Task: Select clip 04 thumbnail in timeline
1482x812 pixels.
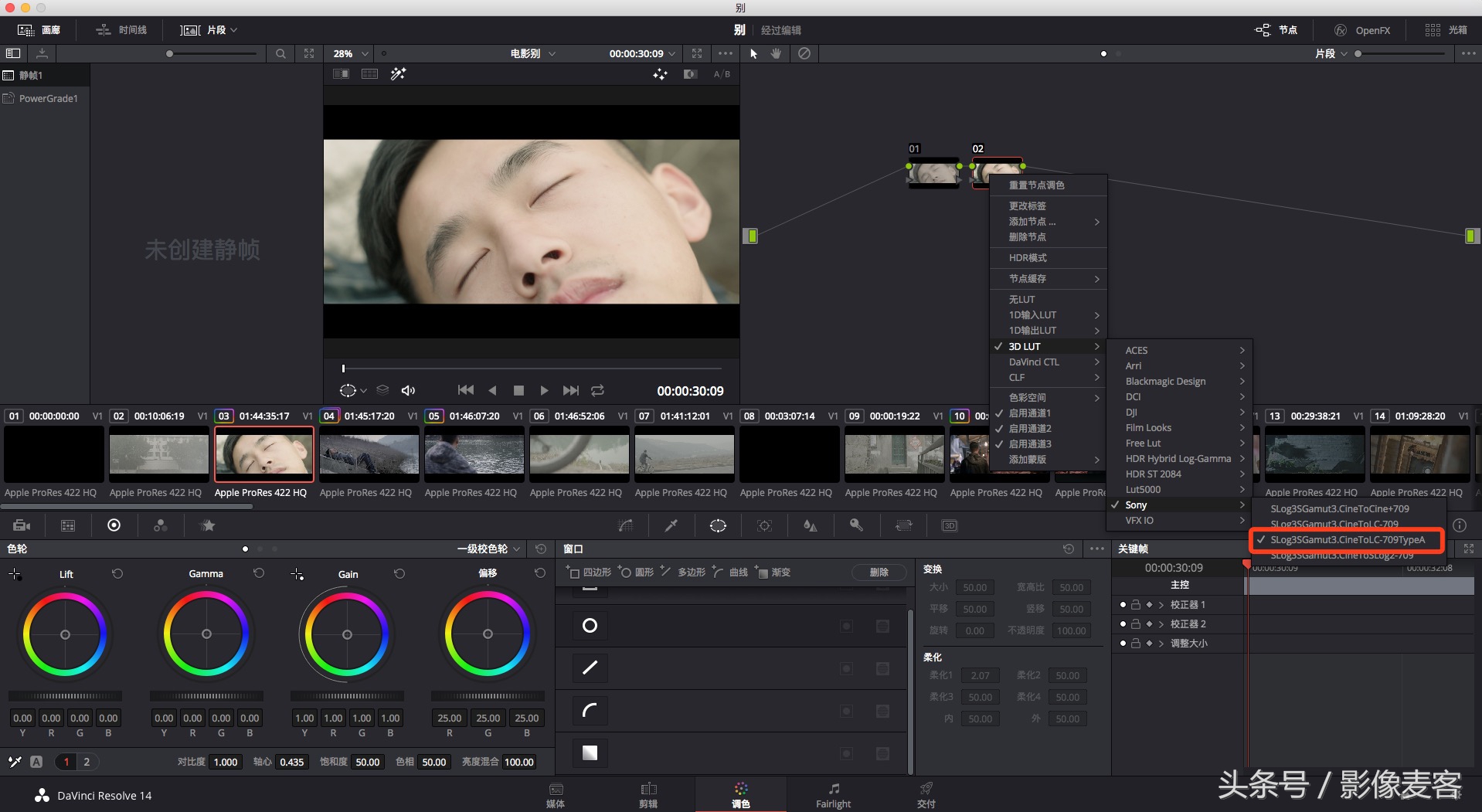Action: 369,454
